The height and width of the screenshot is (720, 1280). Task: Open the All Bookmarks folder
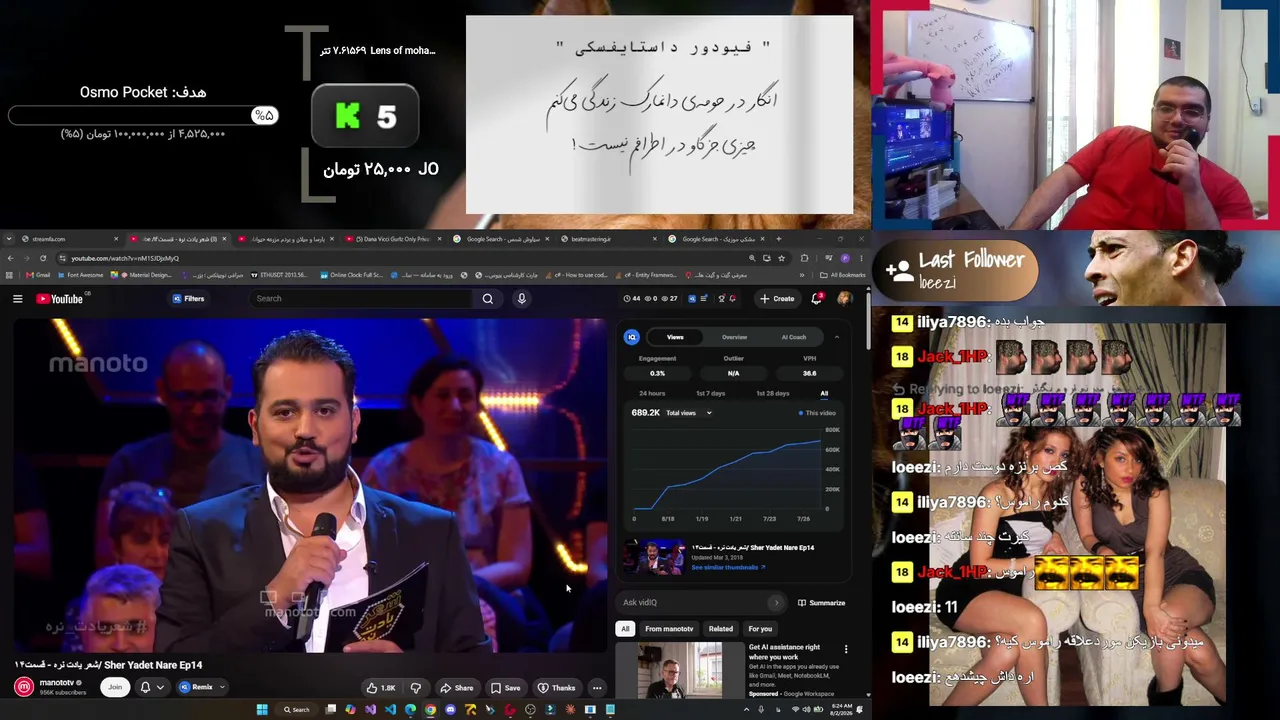tap(842, 275)
